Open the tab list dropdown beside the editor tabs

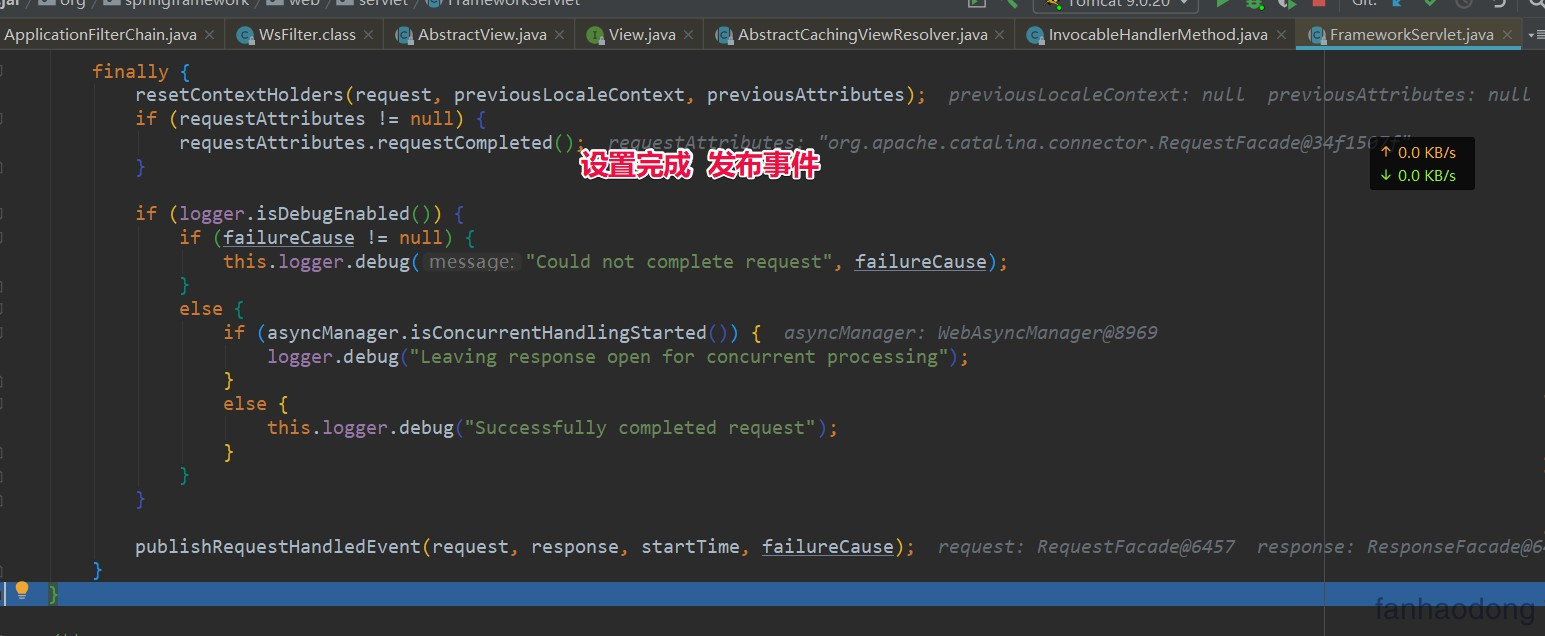[x=1535, y=34]
